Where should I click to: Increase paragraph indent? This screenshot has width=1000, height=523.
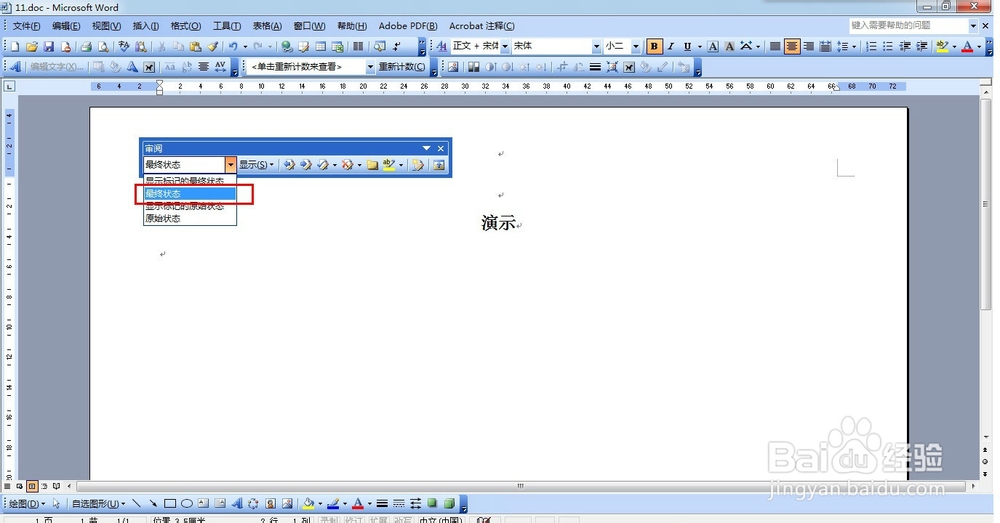point(922,47)
